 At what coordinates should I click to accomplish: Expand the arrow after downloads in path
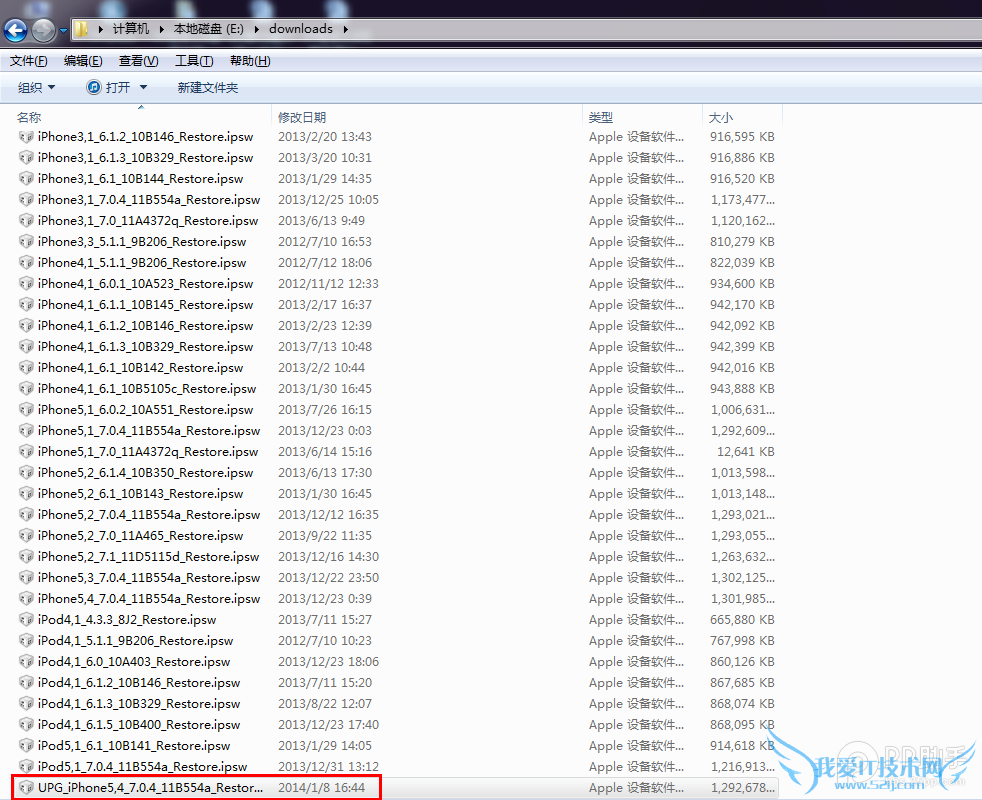click(x=345, y=29)
